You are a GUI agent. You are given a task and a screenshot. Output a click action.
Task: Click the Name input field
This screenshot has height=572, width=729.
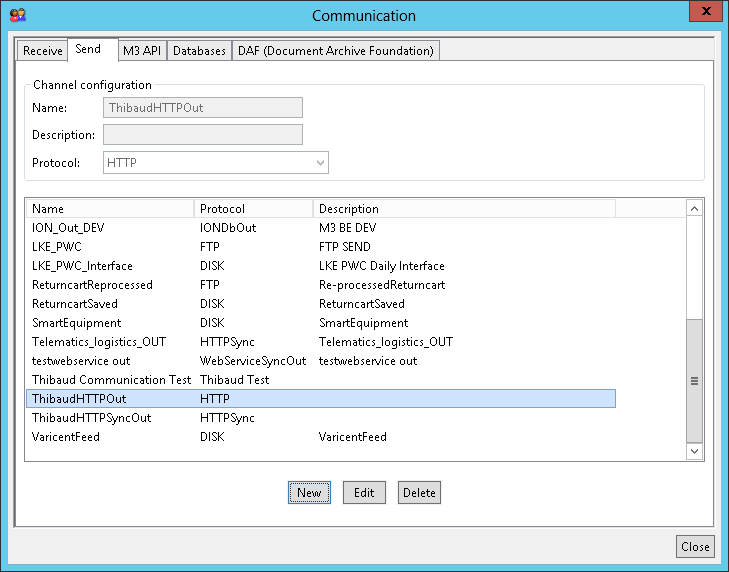[202, 108]
